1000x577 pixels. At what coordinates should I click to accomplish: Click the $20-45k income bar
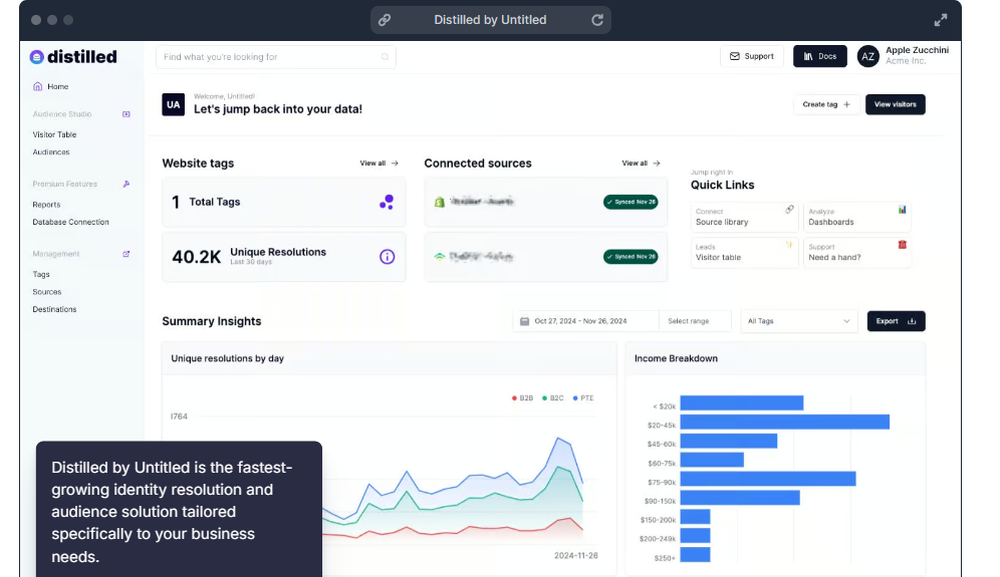click(784, 422)
